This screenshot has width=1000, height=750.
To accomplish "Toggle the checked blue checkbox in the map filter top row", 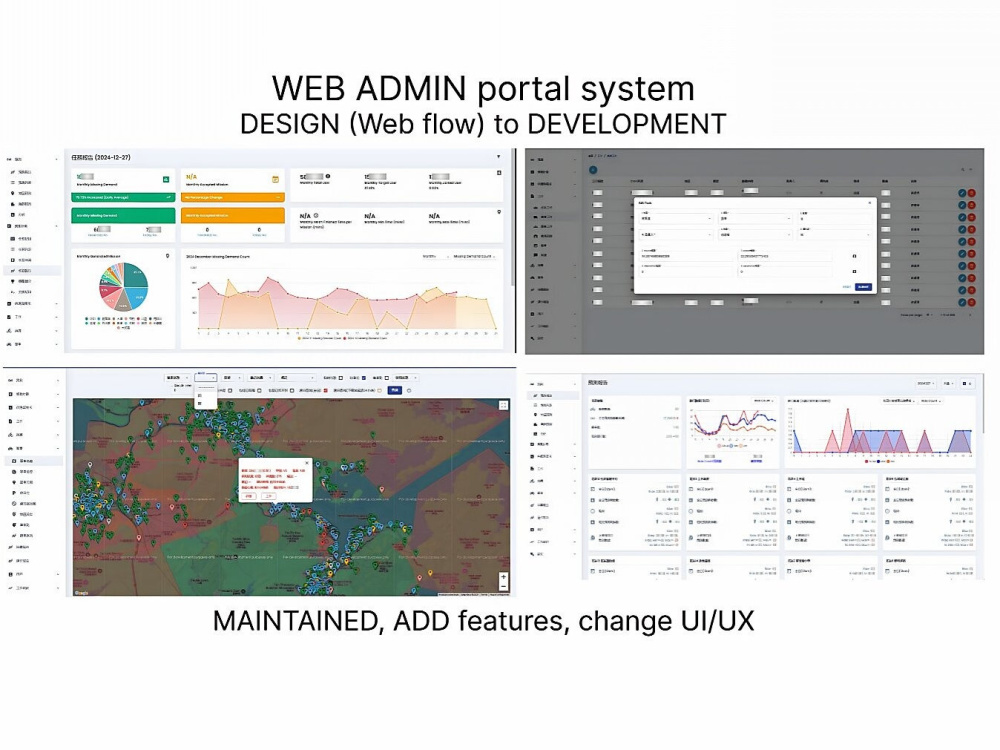I will coord(364,378).
